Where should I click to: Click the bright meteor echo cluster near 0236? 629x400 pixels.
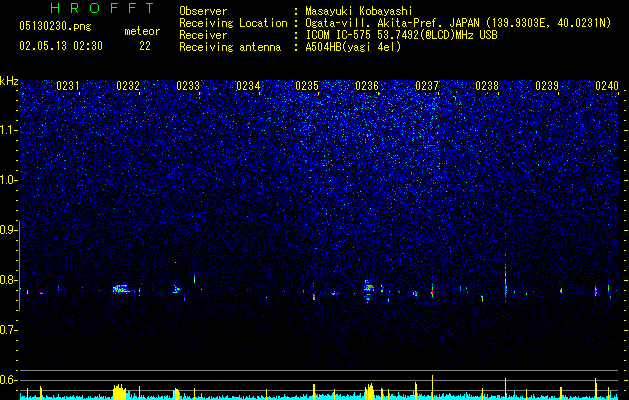coord(369,291)
